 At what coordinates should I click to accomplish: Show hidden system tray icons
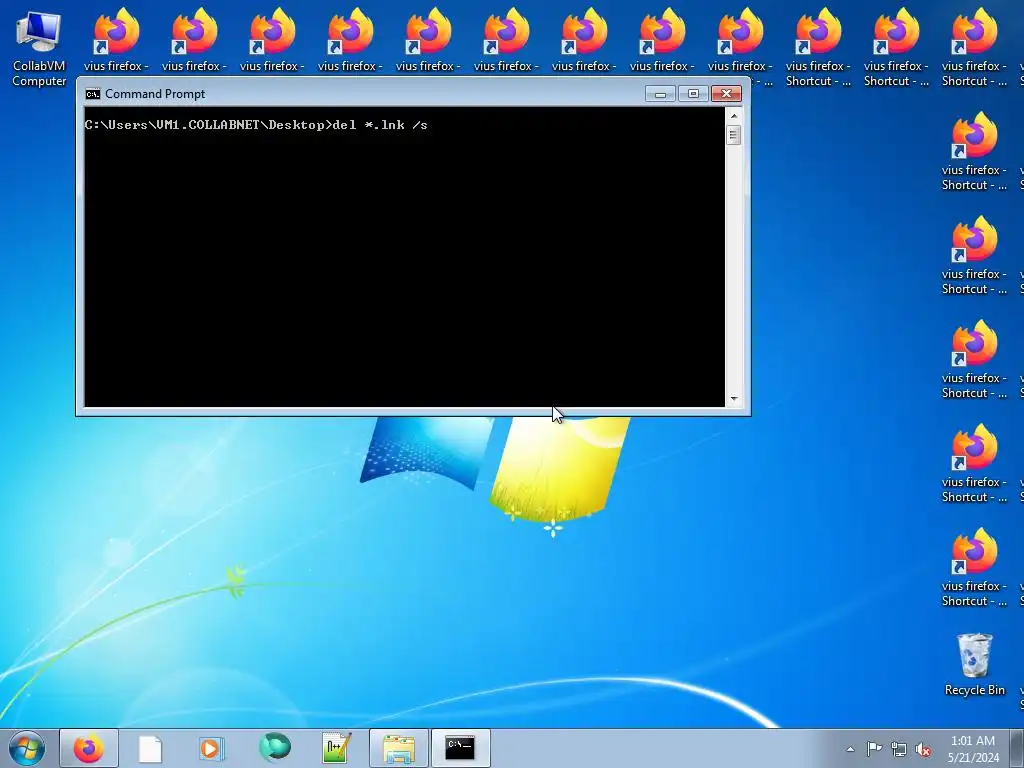[x=850, y=749]
